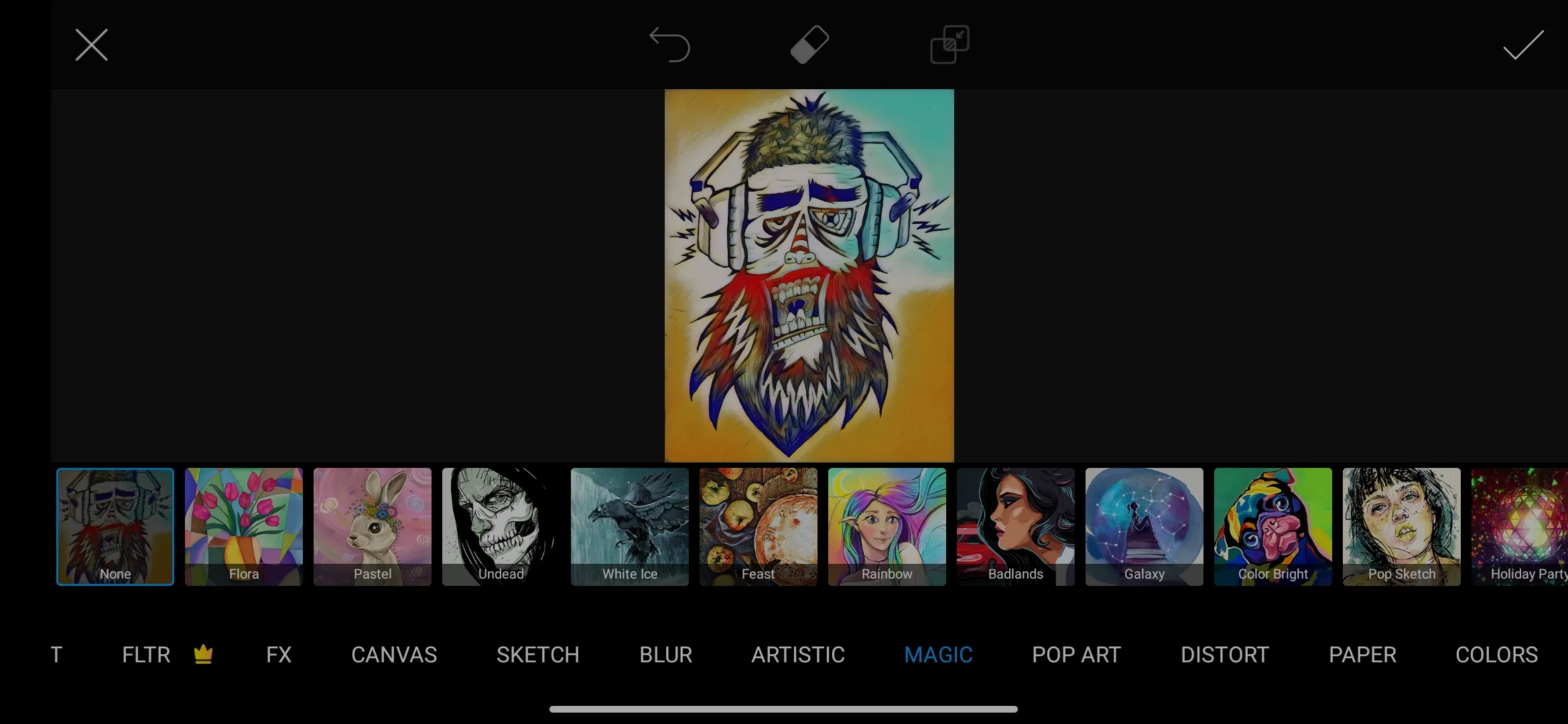1568x724 pixels.
Task: Apply the Flora magic effect
Action: pyautogui.click(x=244, y=526)
